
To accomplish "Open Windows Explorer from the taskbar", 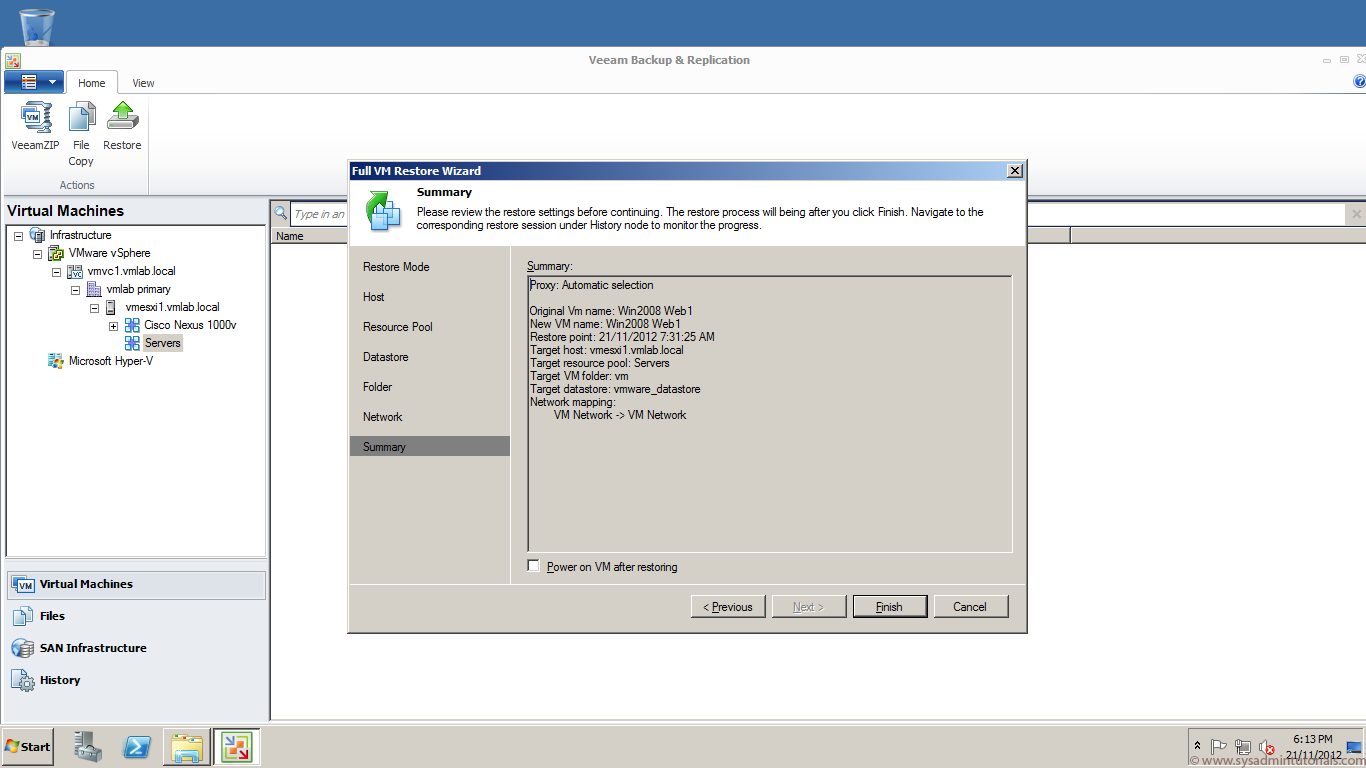I will (187, 747).
